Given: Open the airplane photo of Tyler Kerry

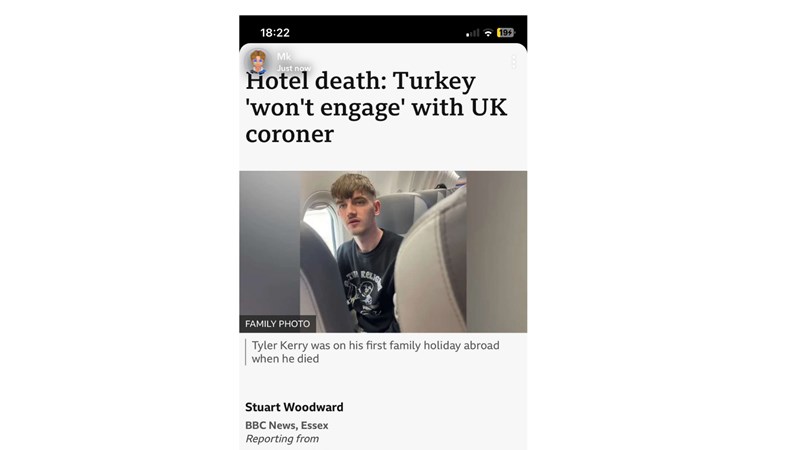Looking at the screenshot, I should [383, 252].
